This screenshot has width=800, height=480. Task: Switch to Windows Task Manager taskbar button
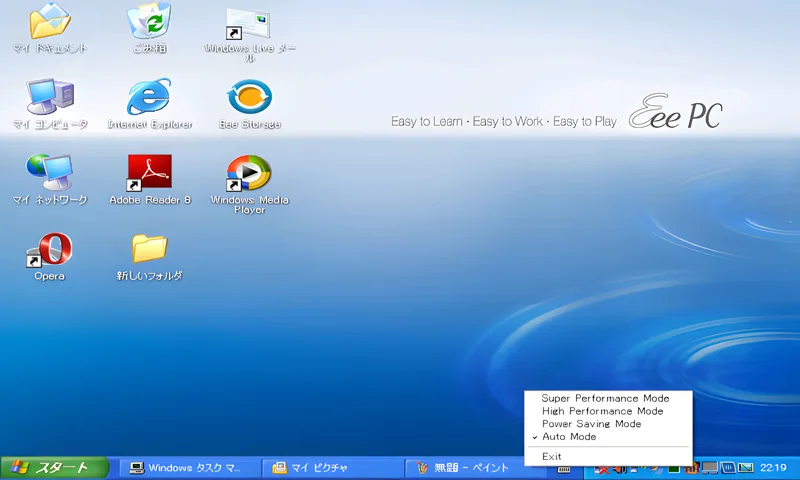click(186, 467)
